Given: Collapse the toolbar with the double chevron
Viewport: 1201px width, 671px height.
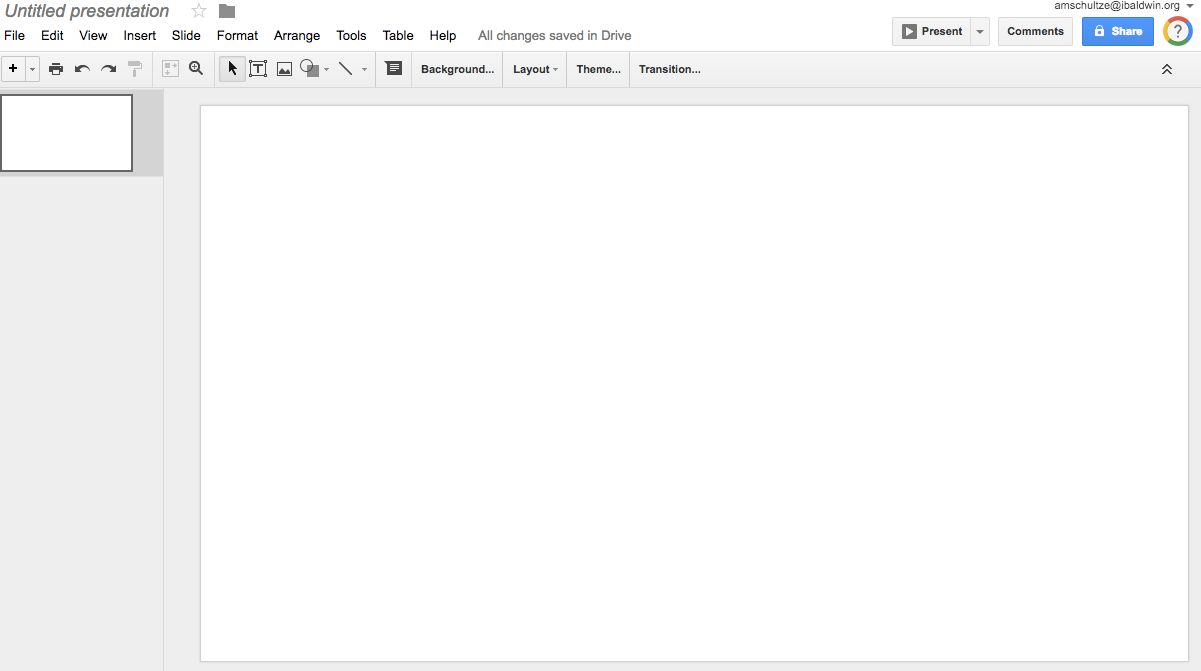Looking at the screenshot, I should (x=1166, y=69).
